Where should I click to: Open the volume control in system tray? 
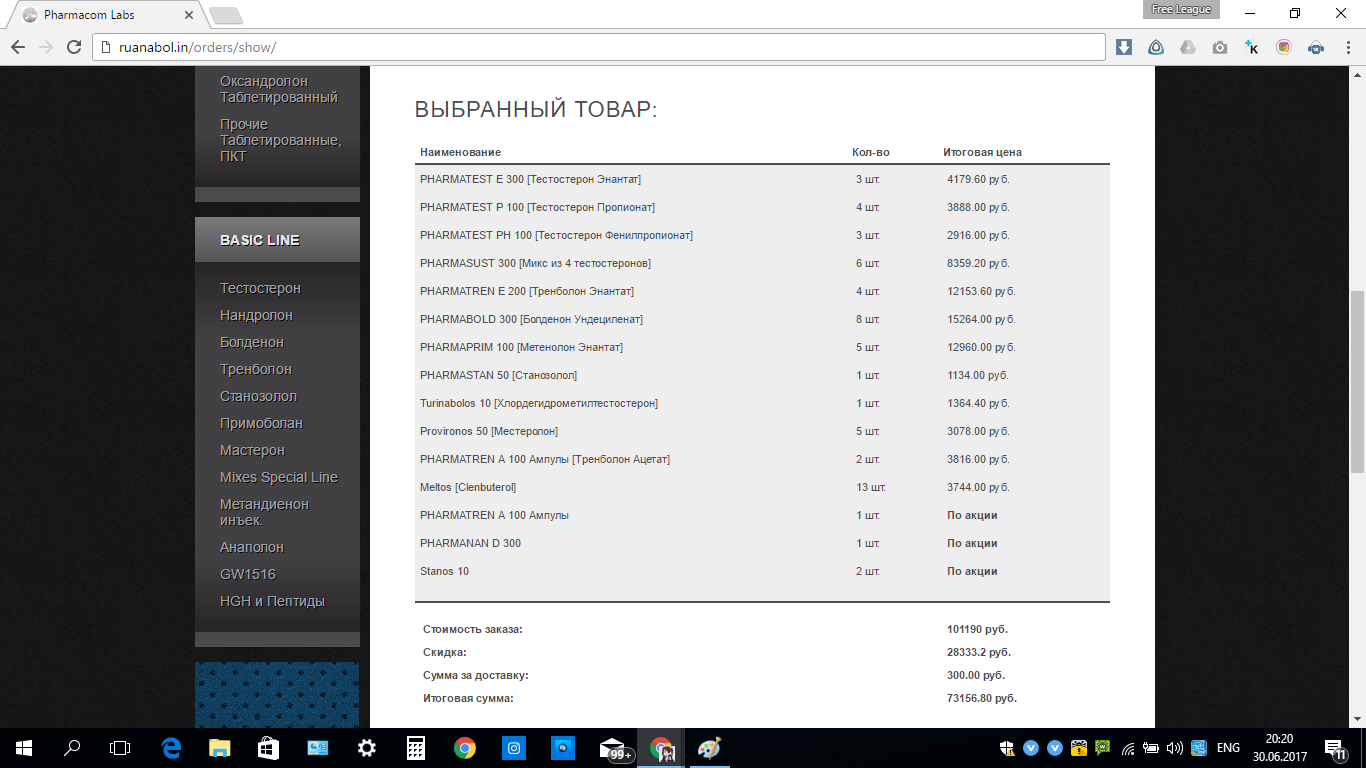tap(1174, 748)
